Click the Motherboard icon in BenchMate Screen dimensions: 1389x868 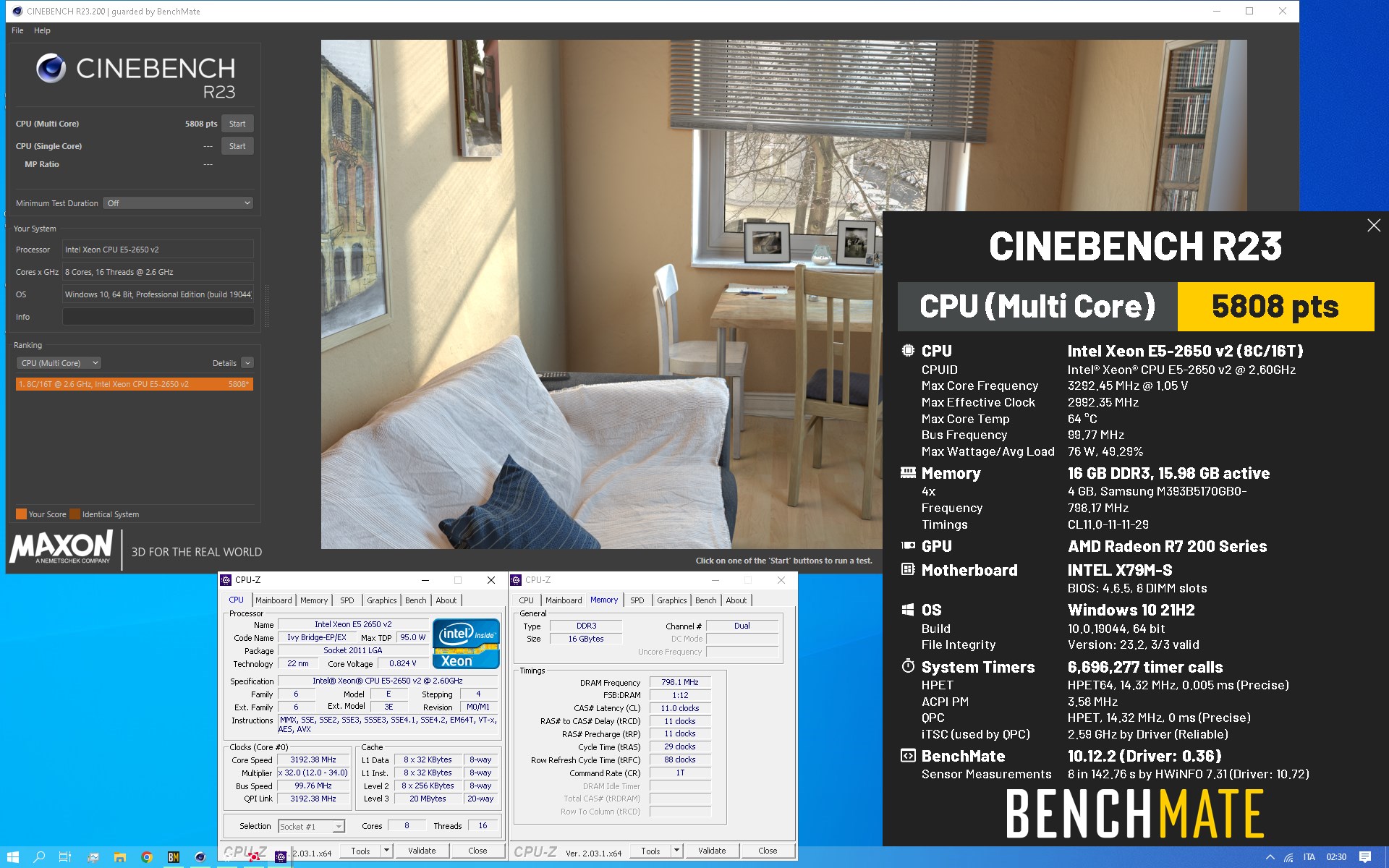(908, 570)
